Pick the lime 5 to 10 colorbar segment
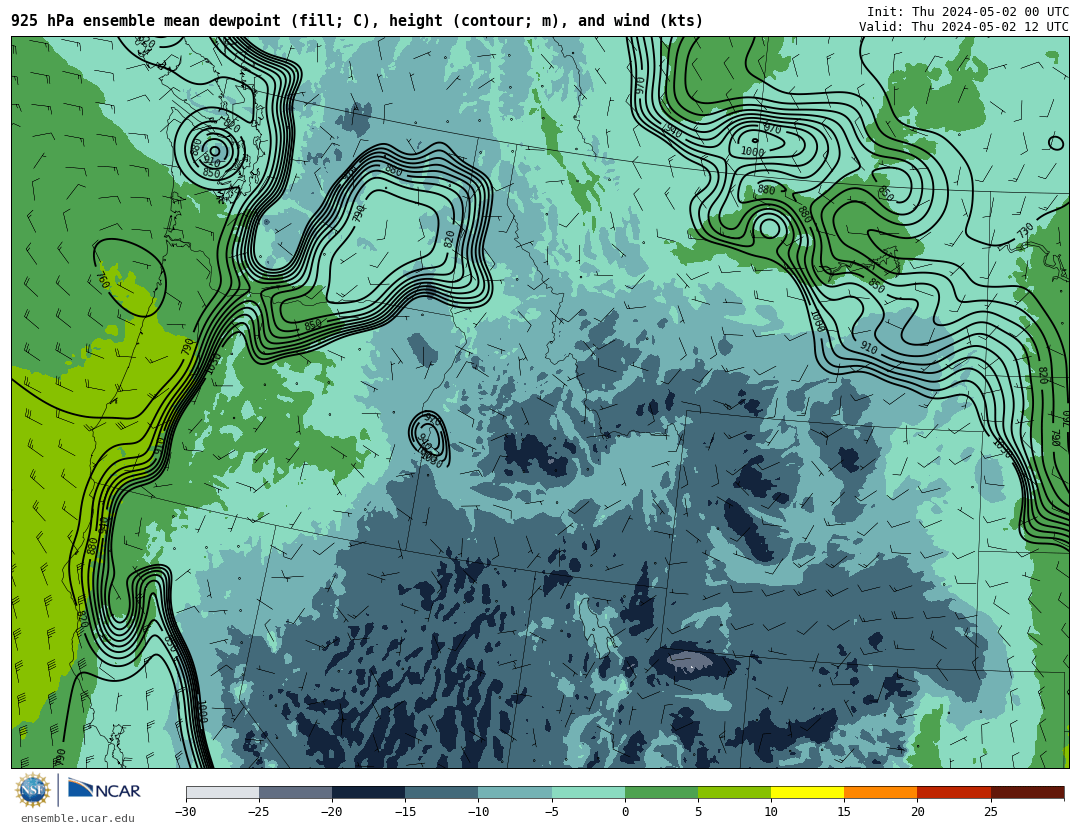1080x831 pixels. (x=734, y=792)
